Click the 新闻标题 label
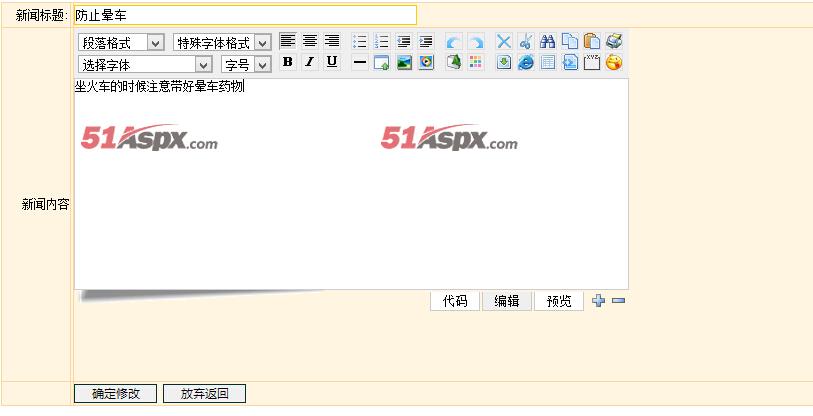 tap(41, 16)
